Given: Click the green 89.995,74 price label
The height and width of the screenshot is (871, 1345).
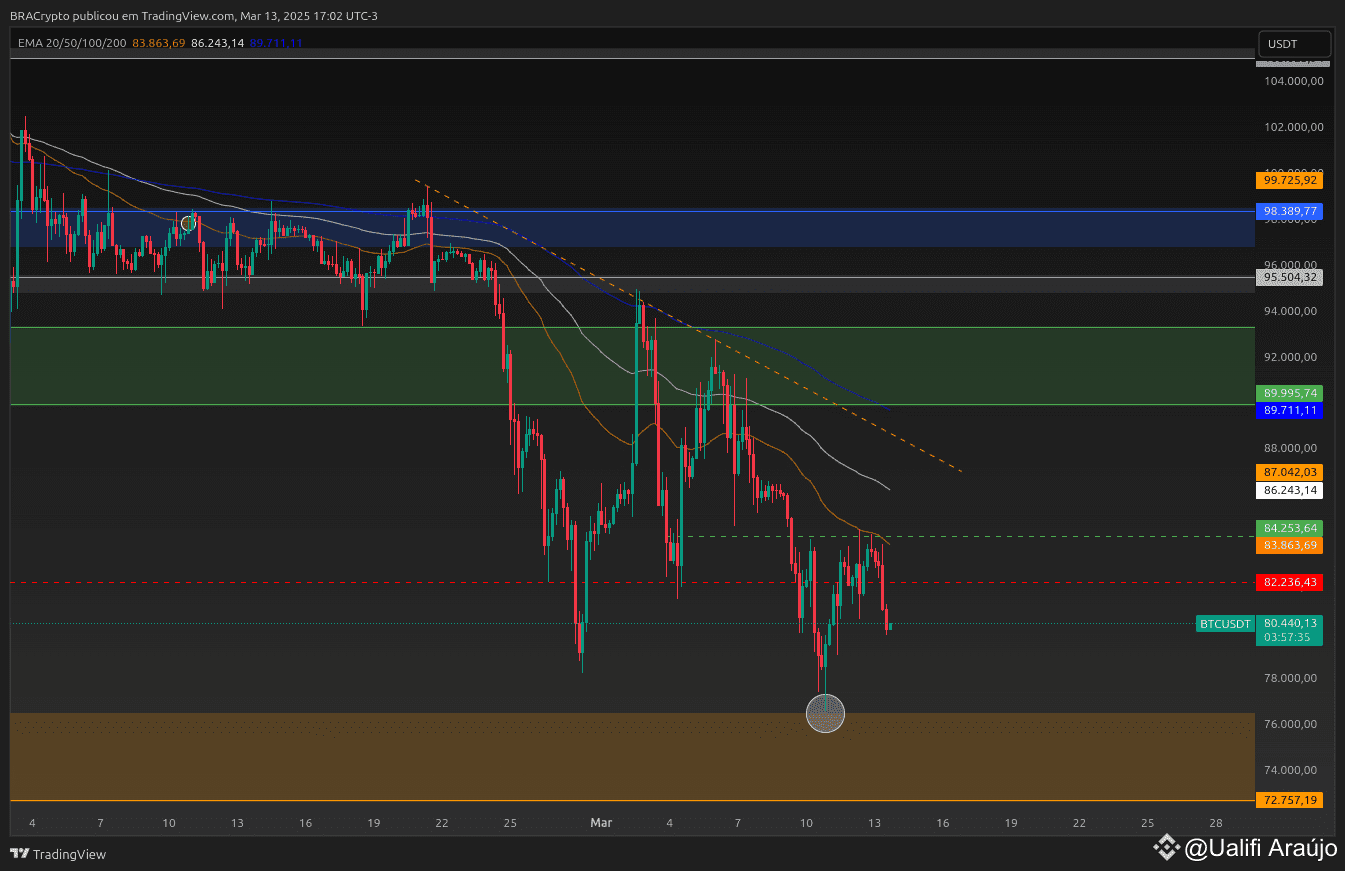Looking at the screenshot, I should [x=1289, y=393].
